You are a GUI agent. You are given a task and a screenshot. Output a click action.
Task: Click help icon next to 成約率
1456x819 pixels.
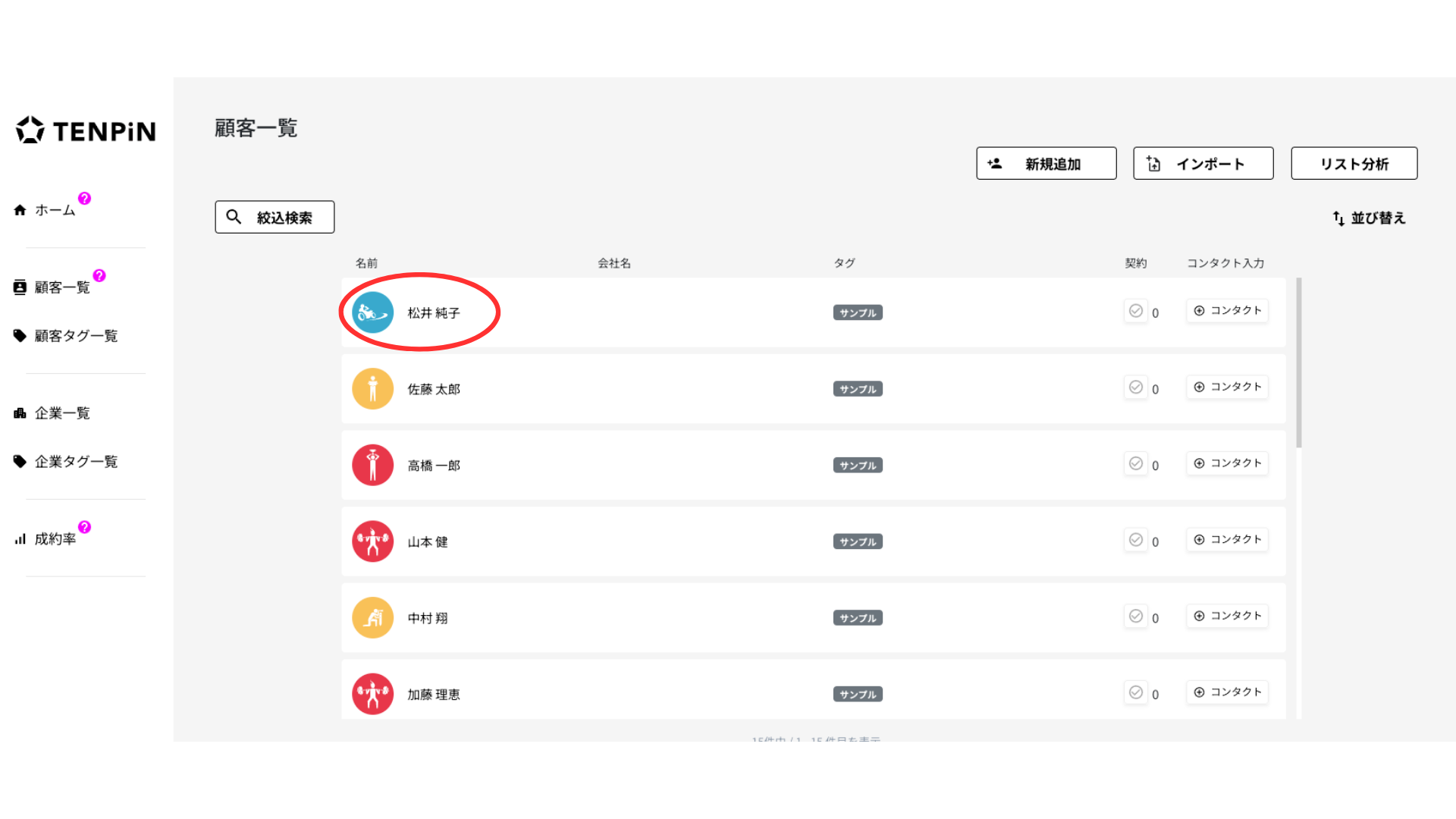click(x=84, y=527)
